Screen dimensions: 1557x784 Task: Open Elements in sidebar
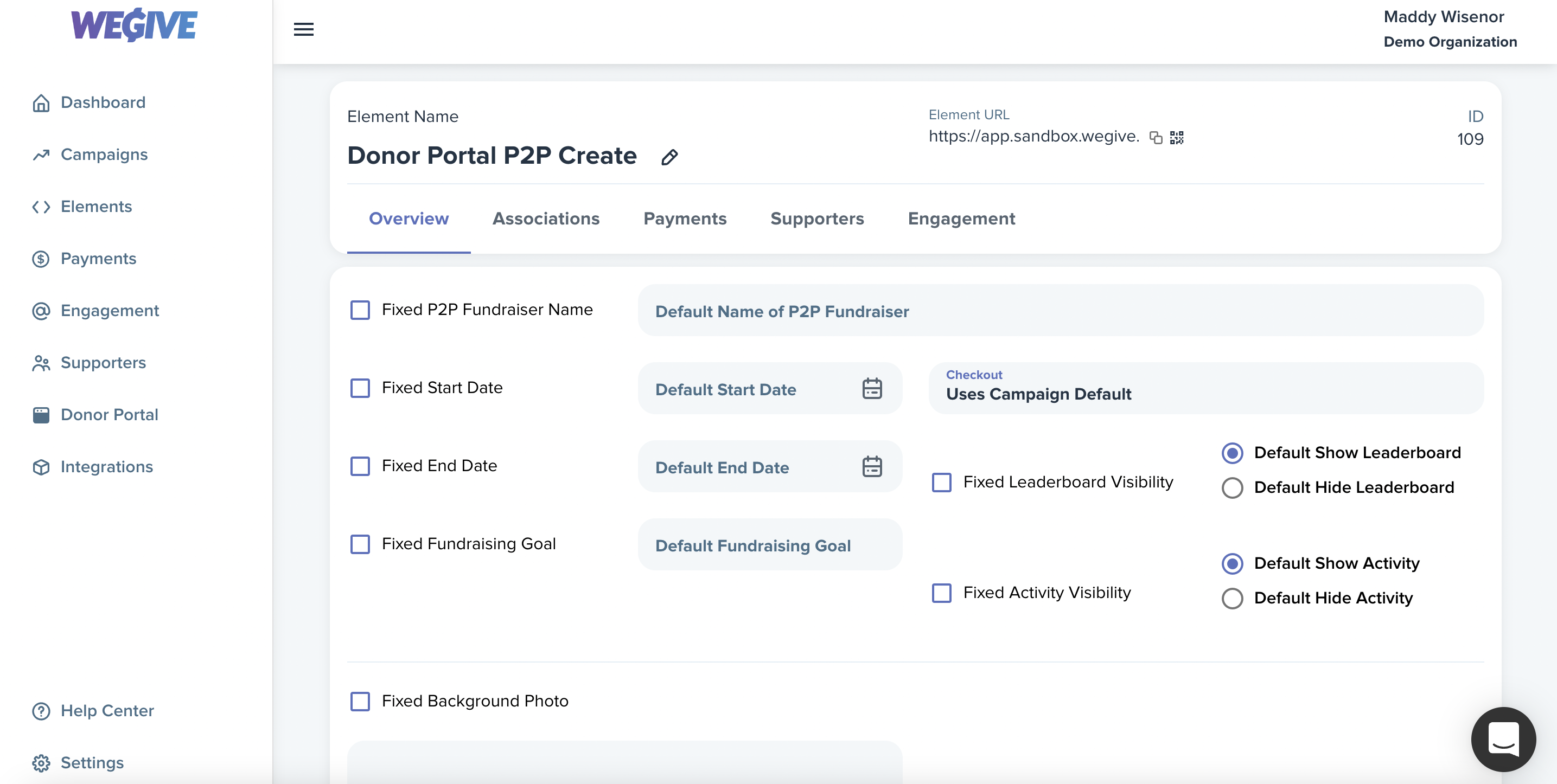[96, 207]
